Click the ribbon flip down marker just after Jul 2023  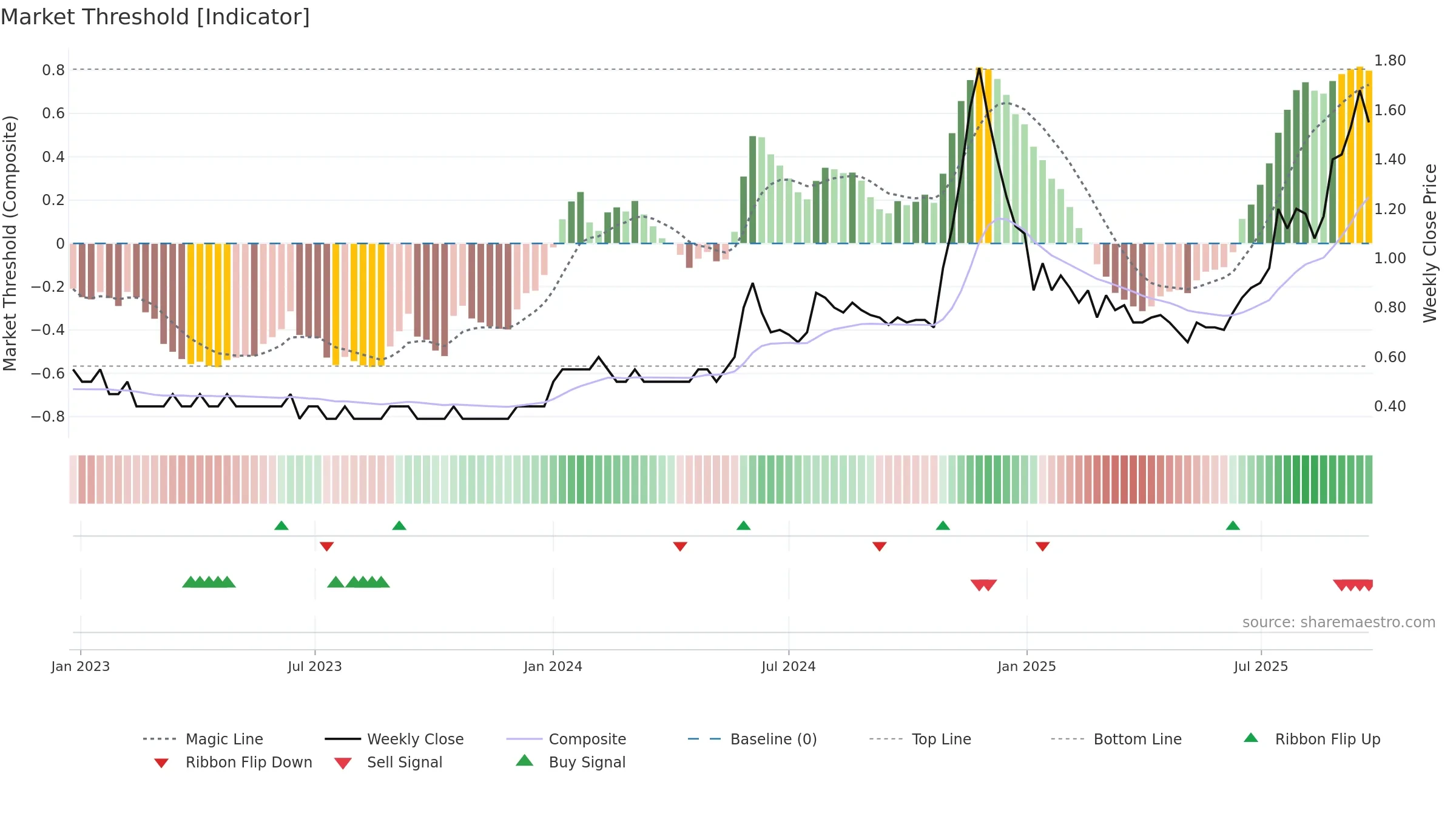(x=327, y=547)
